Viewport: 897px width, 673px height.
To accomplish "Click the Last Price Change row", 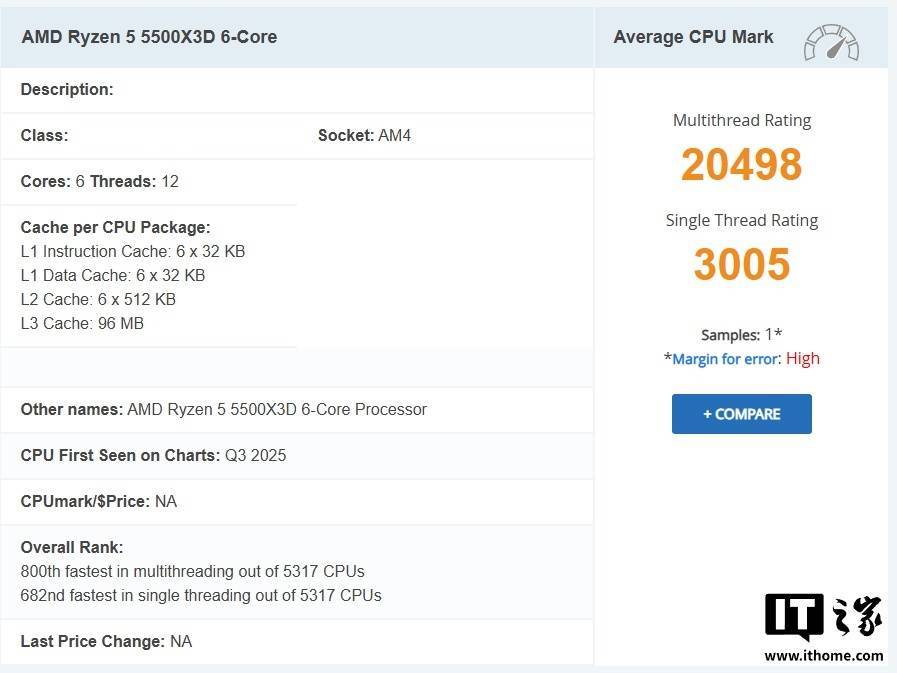I will point(106,641).
